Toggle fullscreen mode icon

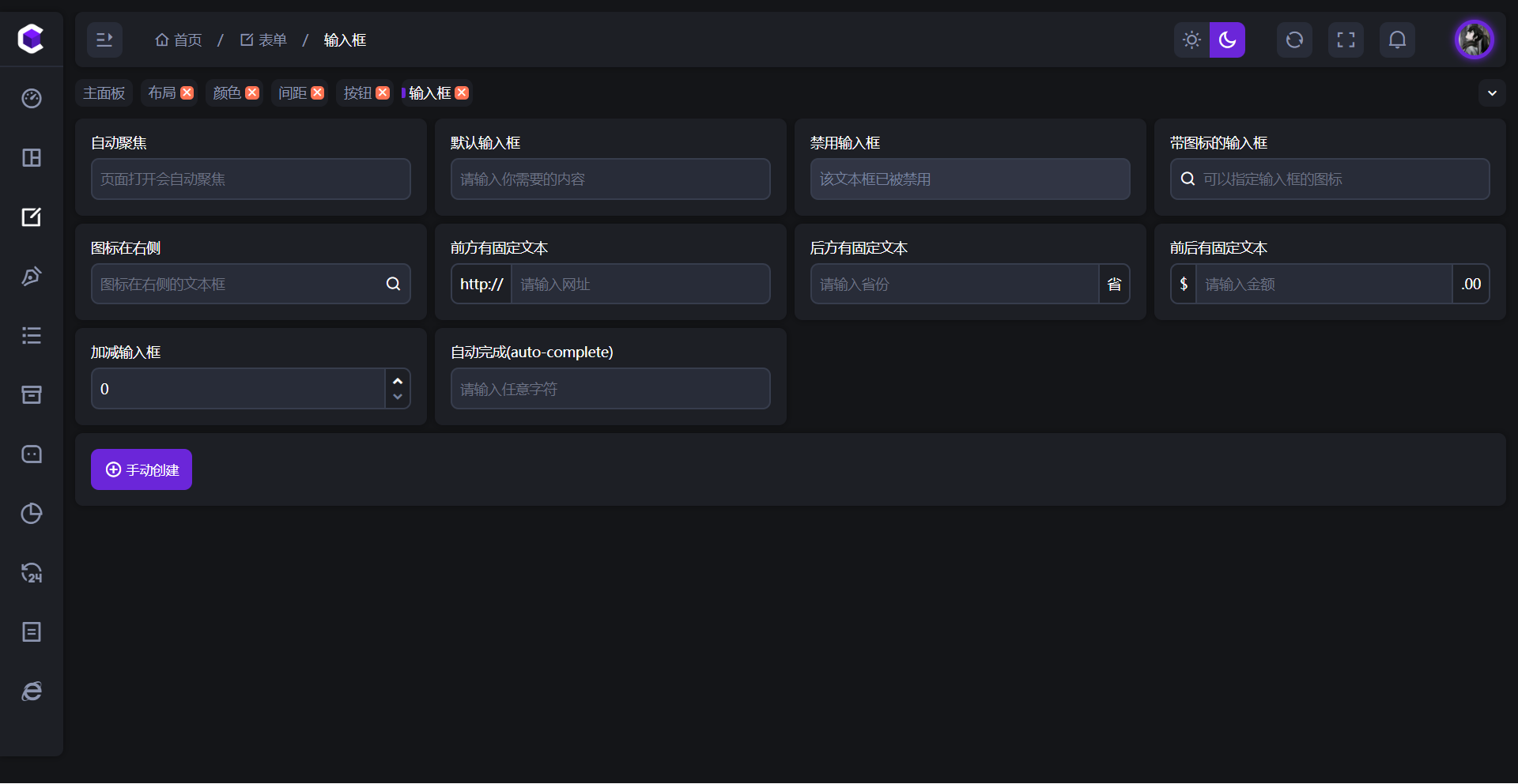pos(1346,40)
